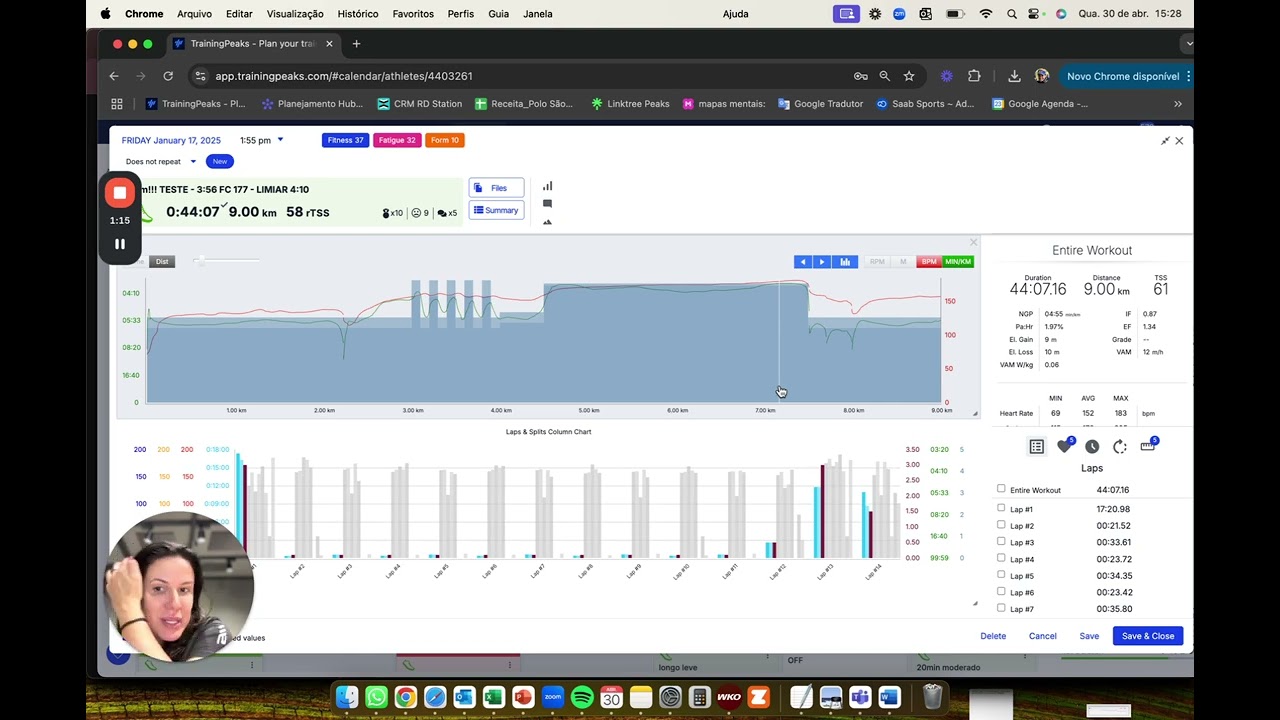1280x720 pixels.
Task: Open the workout comments speech bubble icon
Action: tap(547, 204)
